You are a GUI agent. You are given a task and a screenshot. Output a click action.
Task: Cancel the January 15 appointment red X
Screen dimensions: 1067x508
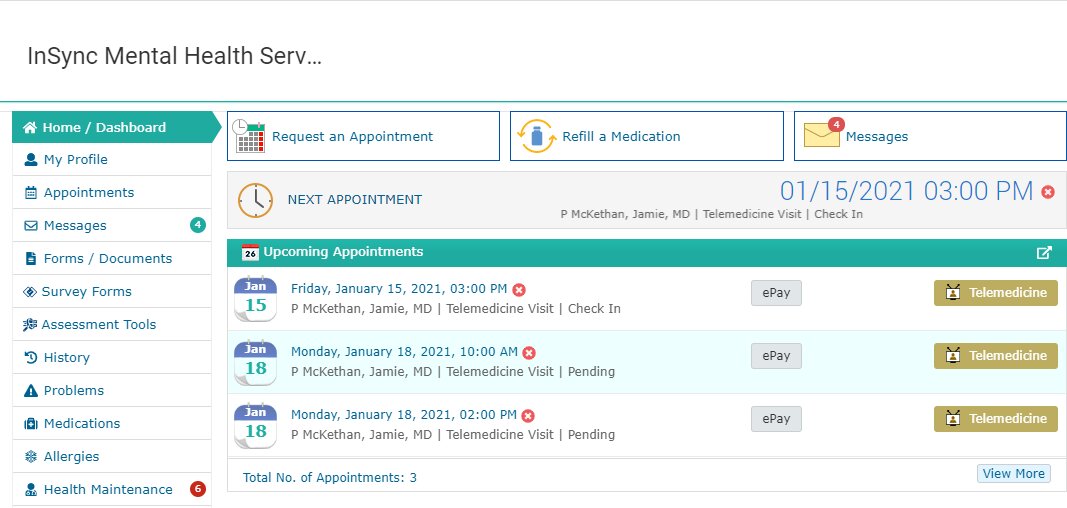pyautogui.click(x=519, y=290)
